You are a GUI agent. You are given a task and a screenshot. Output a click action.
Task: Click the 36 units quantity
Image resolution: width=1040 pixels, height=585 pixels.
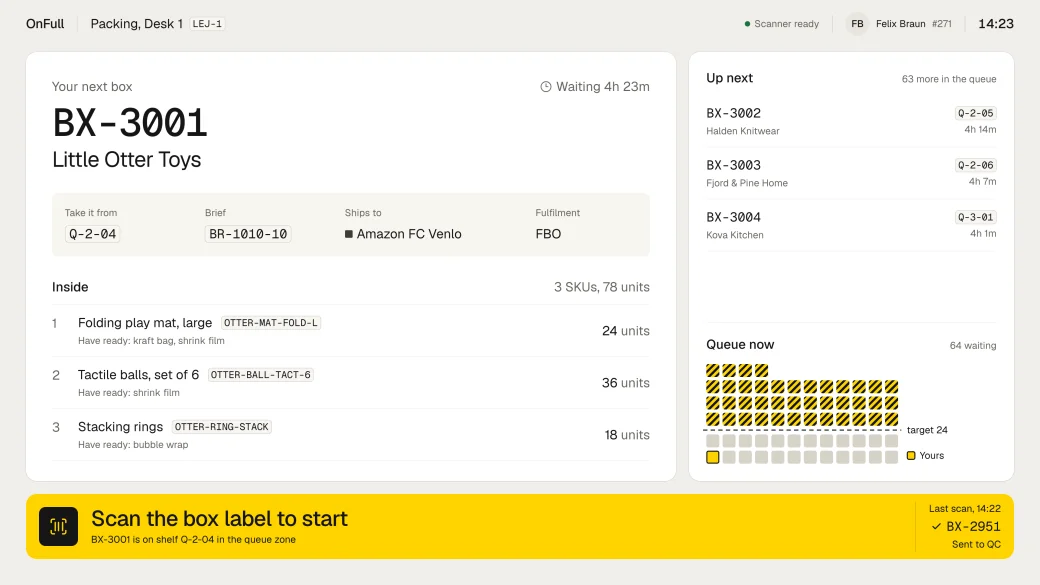626,383
